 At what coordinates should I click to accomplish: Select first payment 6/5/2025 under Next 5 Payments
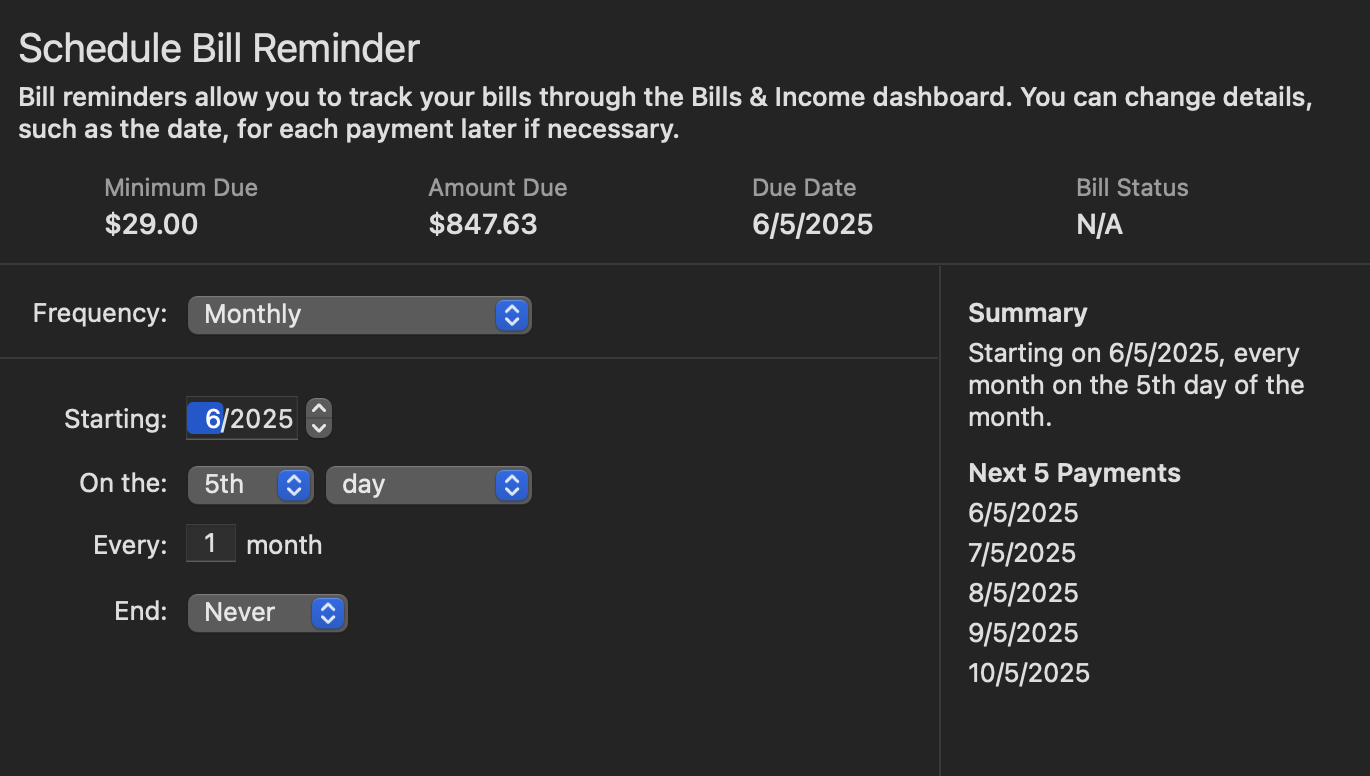pos(1023,513)
